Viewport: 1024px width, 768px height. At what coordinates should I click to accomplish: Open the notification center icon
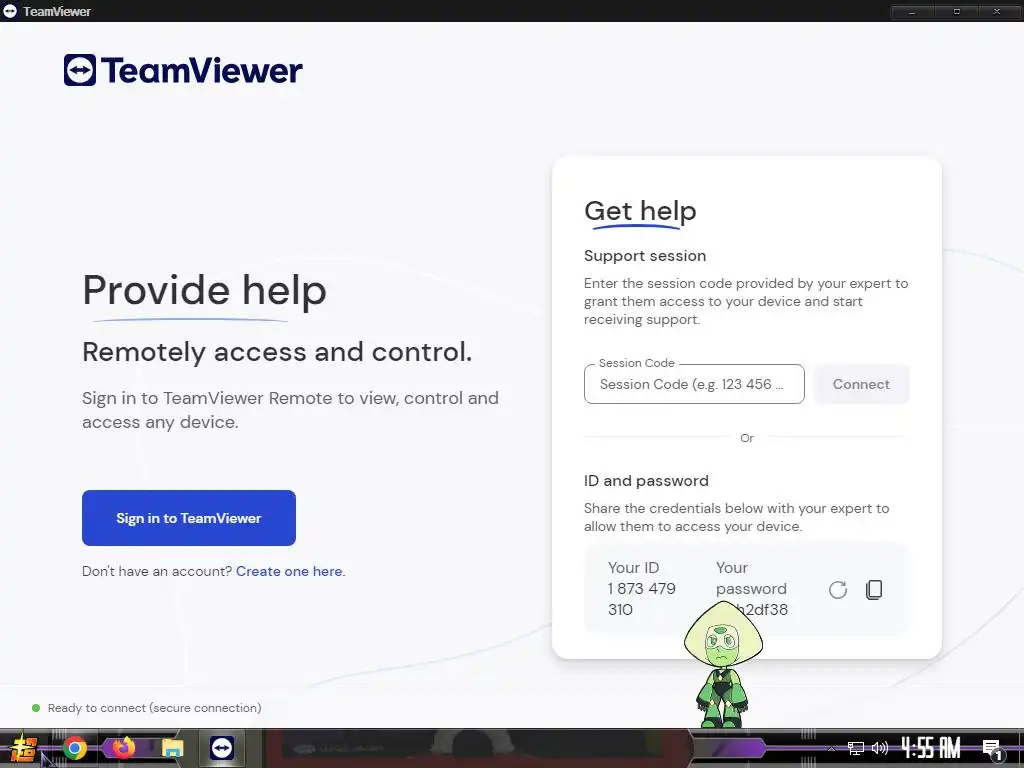[x=992, y=749]
